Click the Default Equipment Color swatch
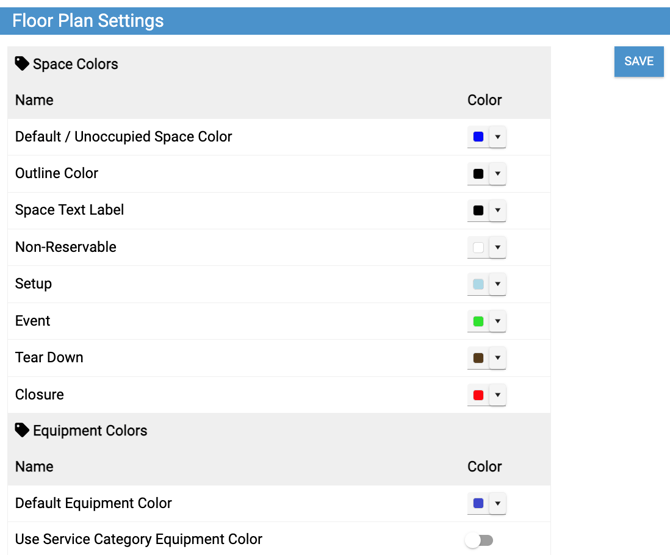The image size is (670, 555). (478, 504)
